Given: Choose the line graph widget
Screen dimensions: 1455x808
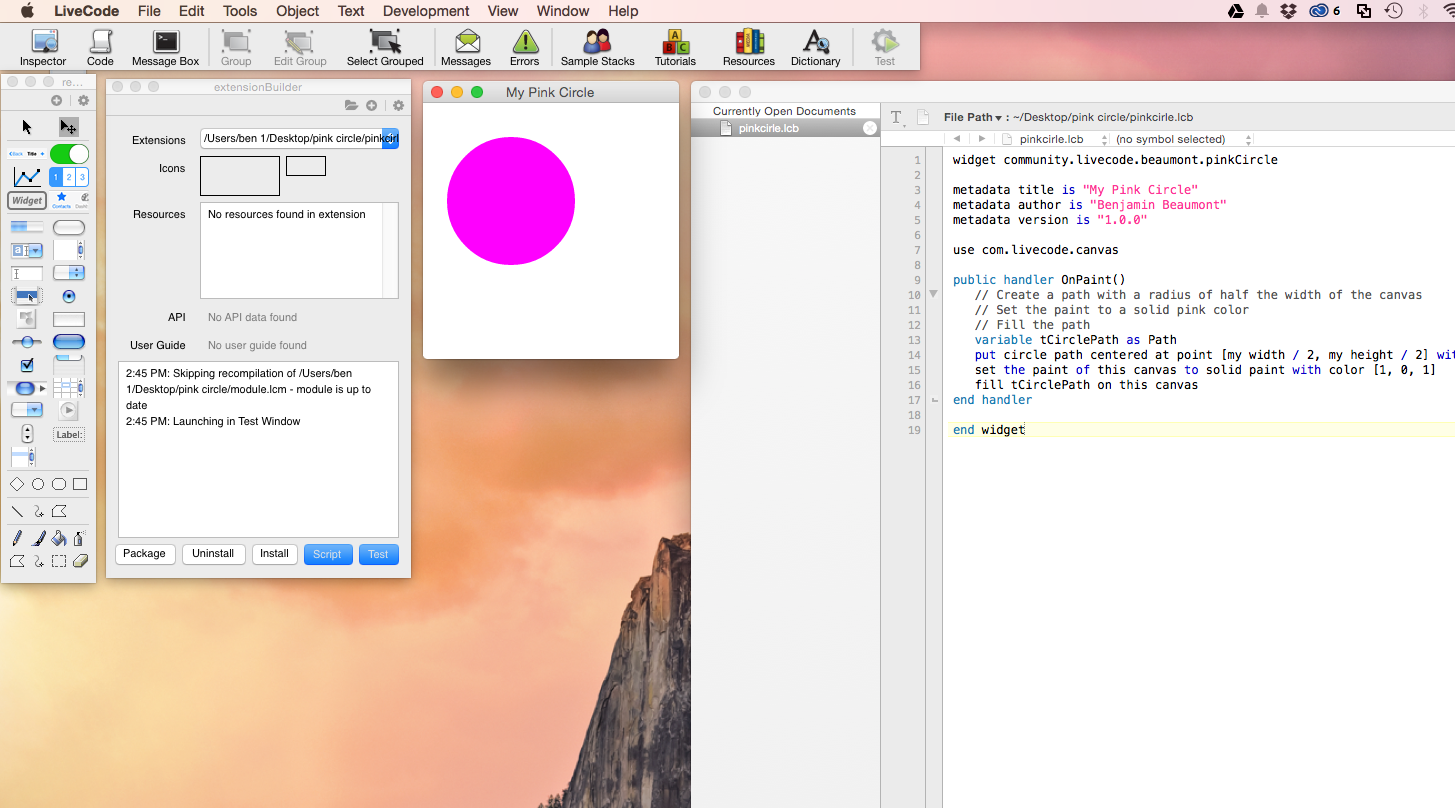Looking at the screenshot, I should [27, 177].
